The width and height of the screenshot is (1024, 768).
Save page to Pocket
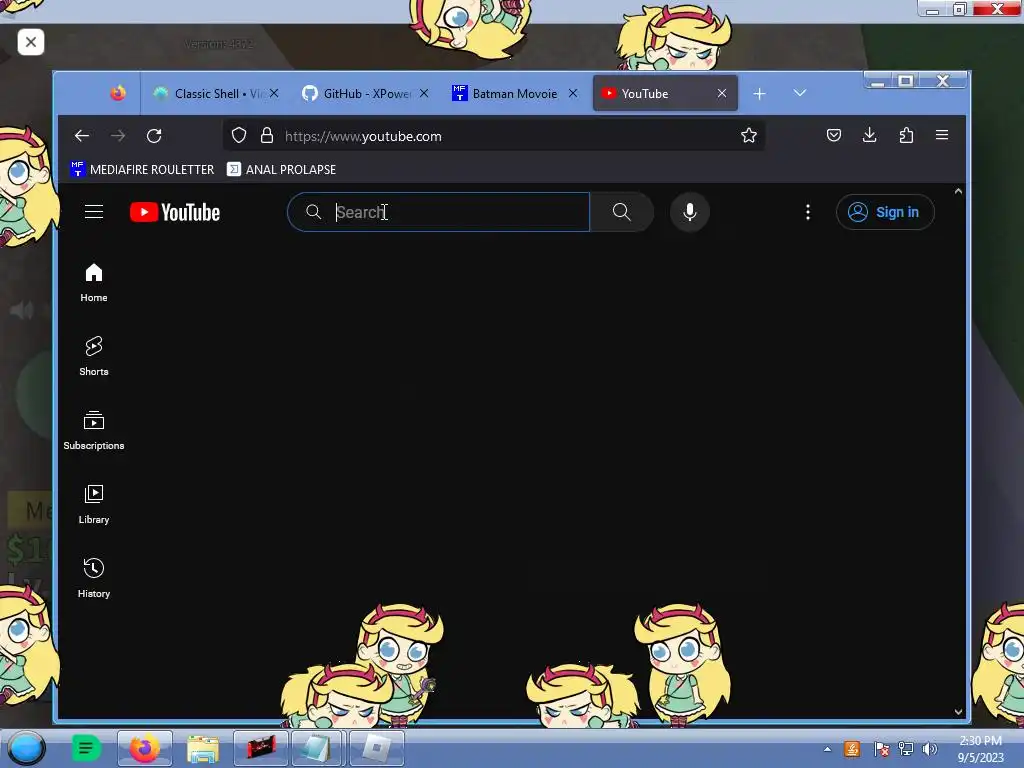(833, 135)
